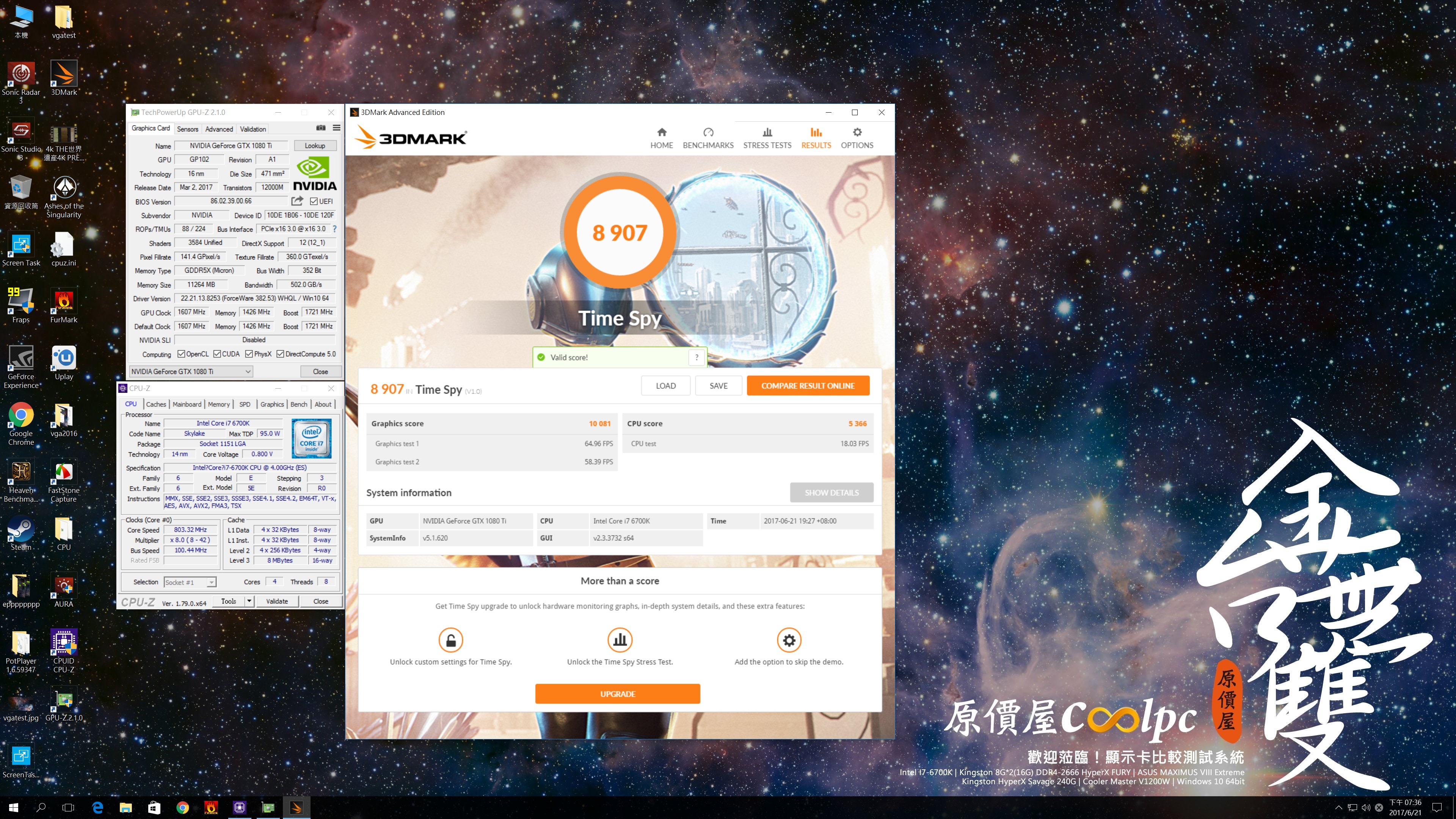Toggle the OpenCL checkbox in GPU-Z

[x=181, y=354]
